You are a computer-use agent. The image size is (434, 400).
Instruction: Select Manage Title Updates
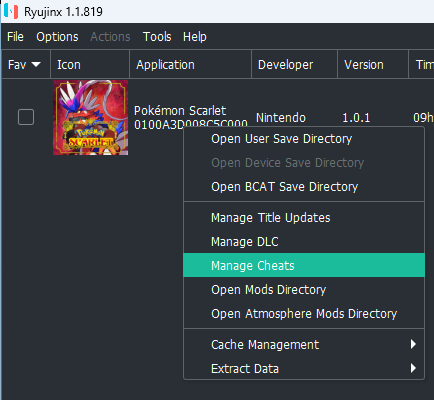click(x=304, y=218)
